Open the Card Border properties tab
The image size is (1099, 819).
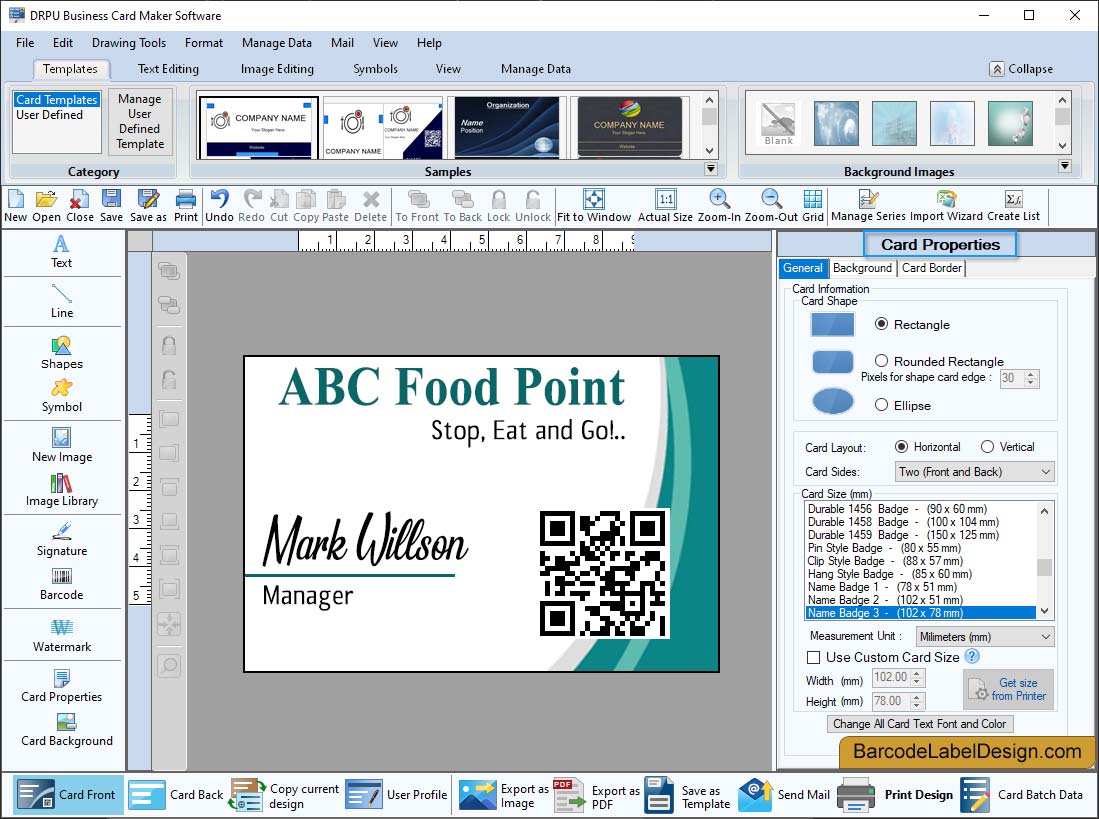coord(931,268)
